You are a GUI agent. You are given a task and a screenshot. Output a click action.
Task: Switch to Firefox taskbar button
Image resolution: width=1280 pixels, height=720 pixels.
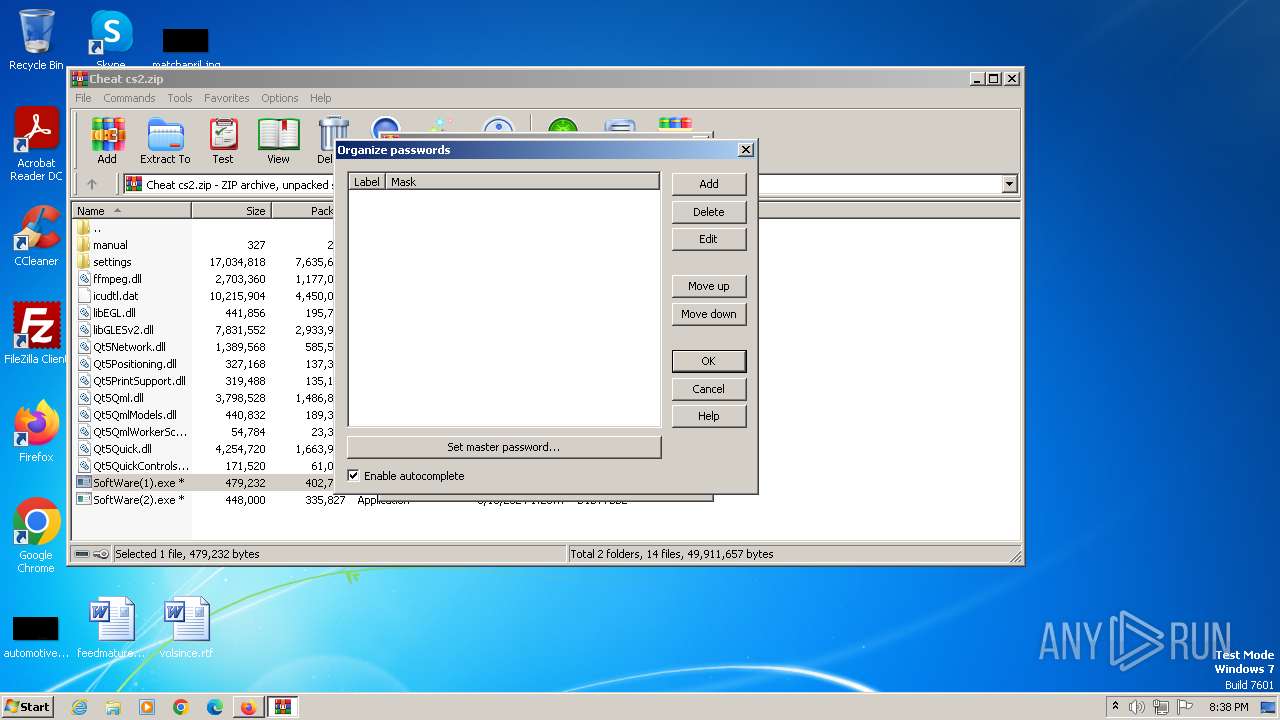(x=248, y=707)
